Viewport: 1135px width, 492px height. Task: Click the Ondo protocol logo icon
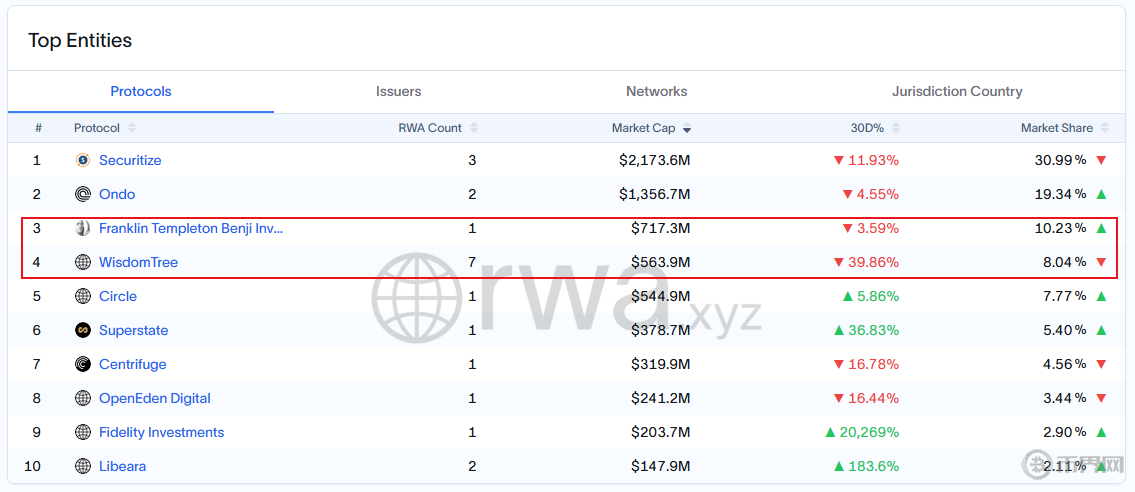(x=83, y=194)
